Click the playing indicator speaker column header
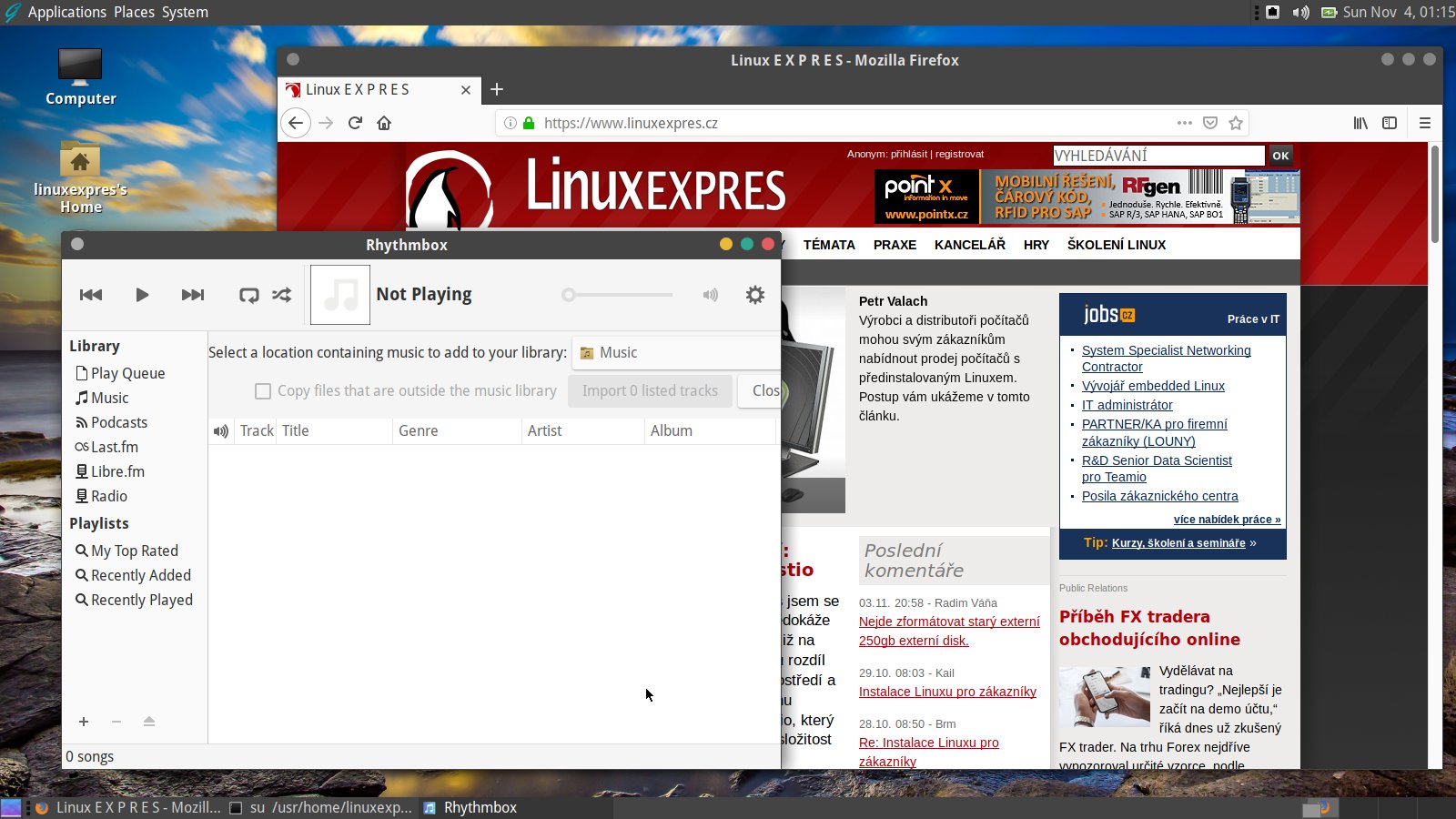 pyautogui.click(x=221, y=431)
